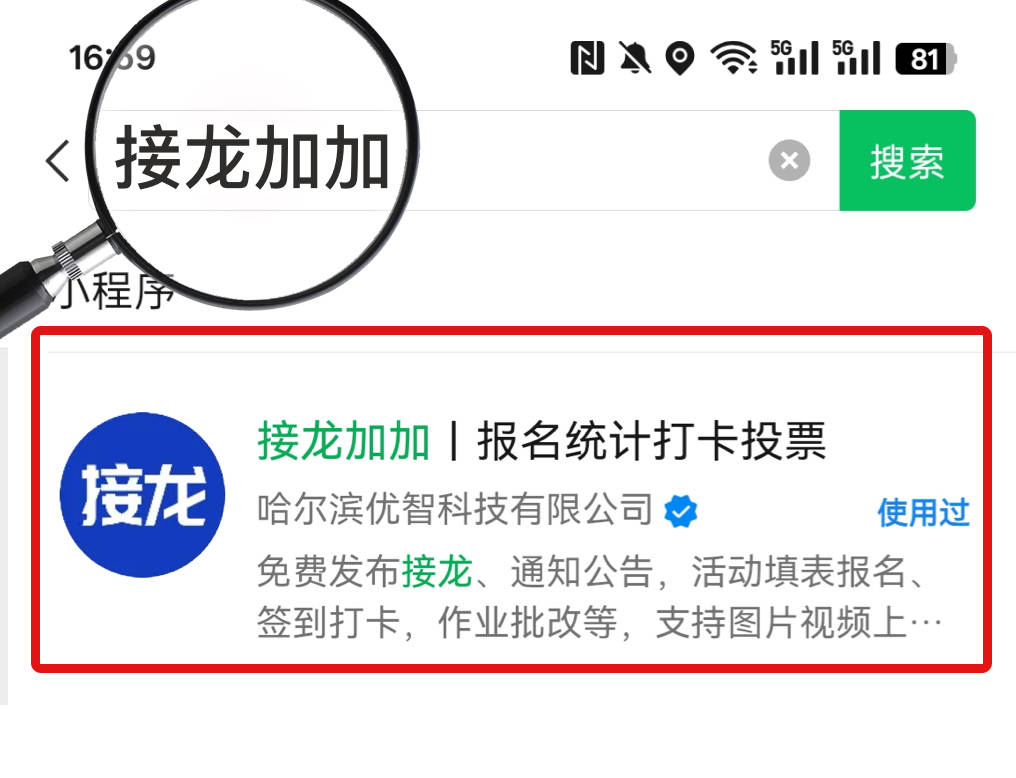This screenshot has height=778, width=1016.
Task: Tap the 小程序 section heading
Action: pyautogui.click(x=117, y=291)
